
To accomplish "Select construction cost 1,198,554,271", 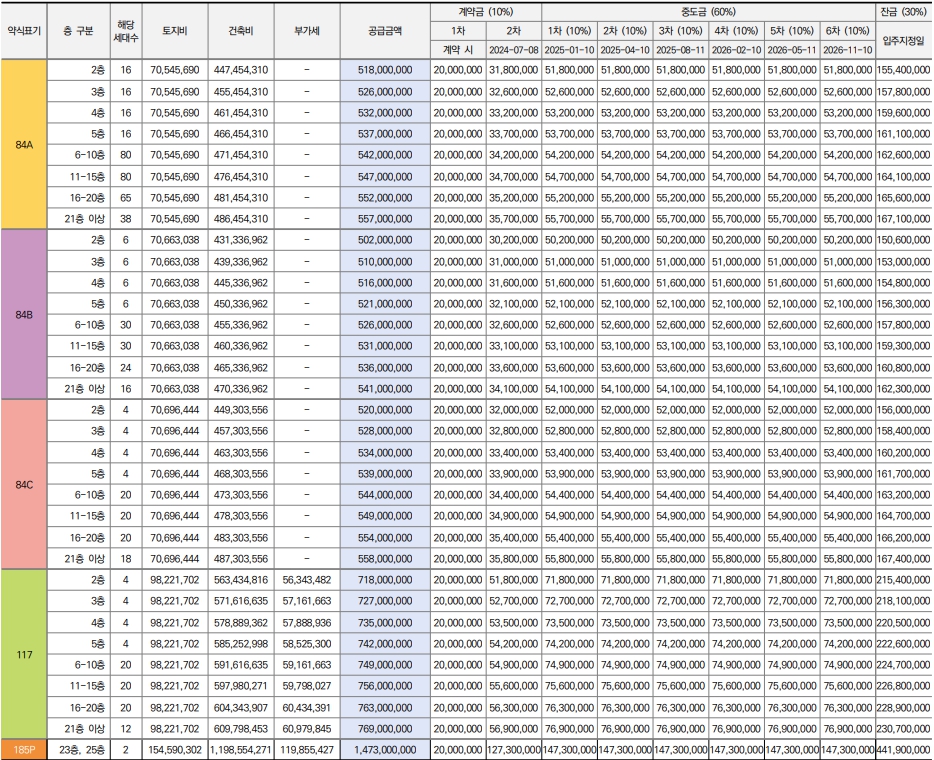I will pyautogui.click(x=241, y=750).
